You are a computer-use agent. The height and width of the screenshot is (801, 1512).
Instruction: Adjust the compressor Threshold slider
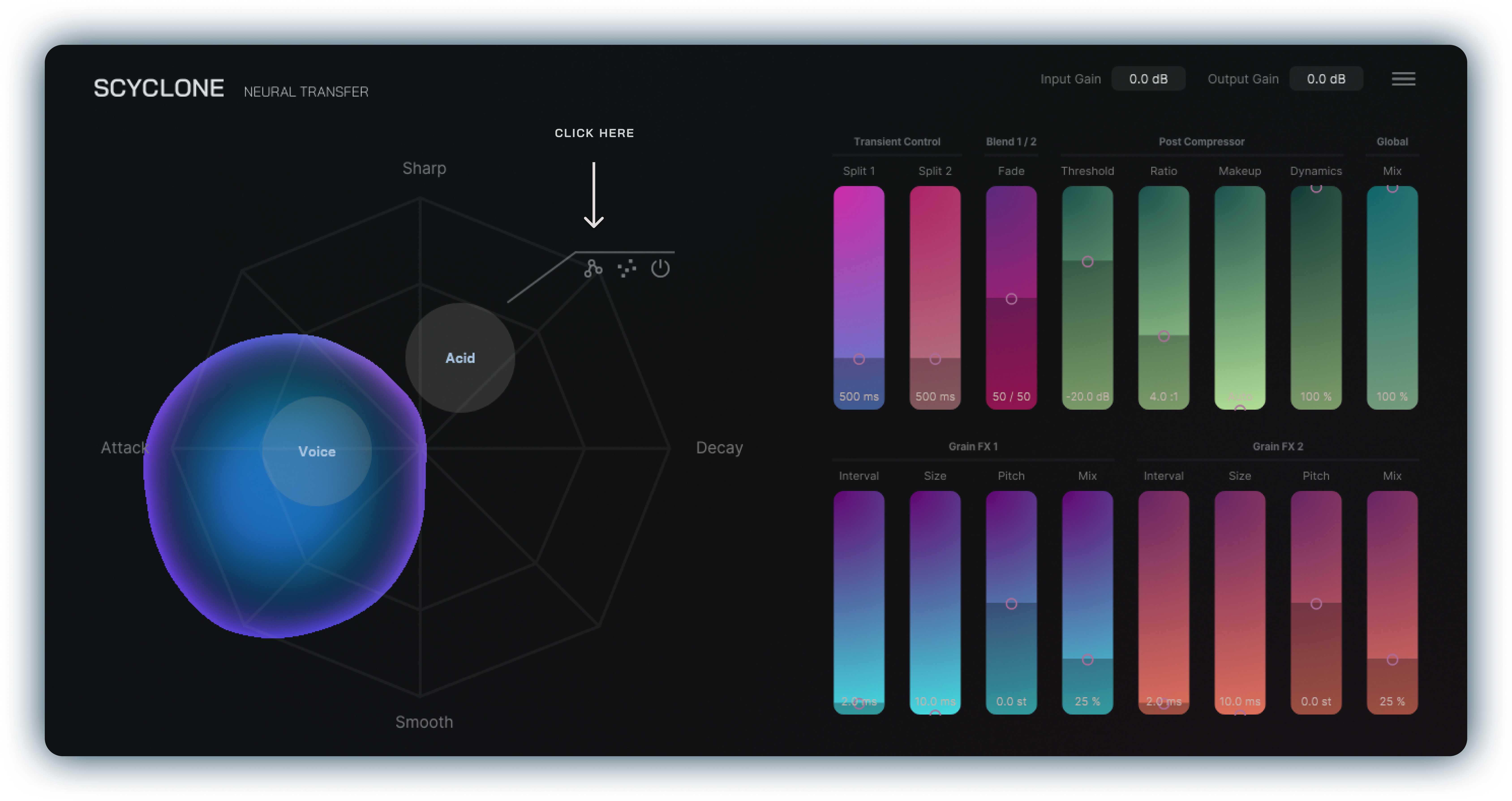point(1088,298)
